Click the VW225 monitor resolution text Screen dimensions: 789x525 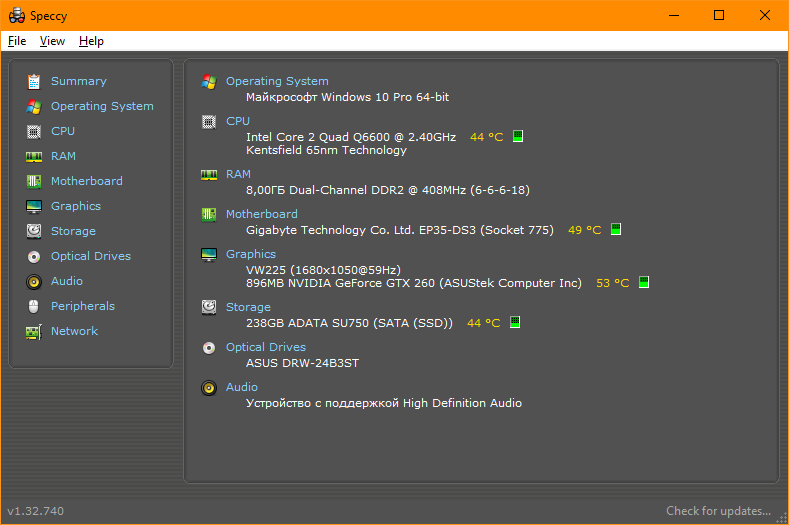click(323, 270)
